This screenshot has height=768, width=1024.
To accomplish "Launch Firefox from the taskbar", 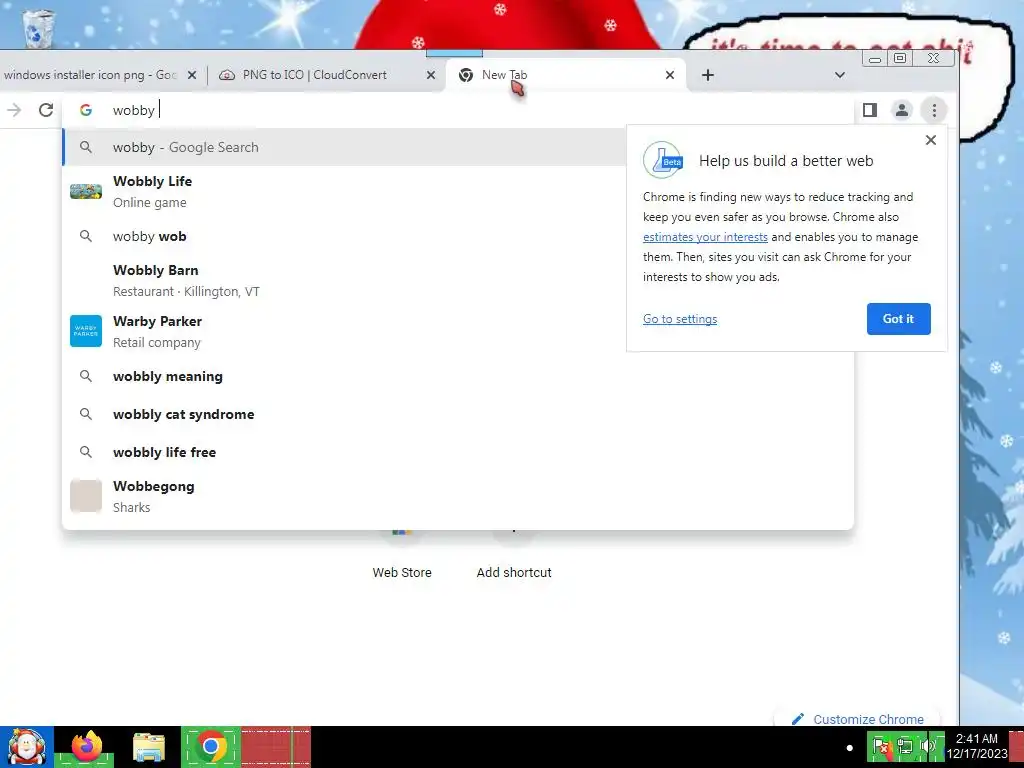I will pos(86,746).
